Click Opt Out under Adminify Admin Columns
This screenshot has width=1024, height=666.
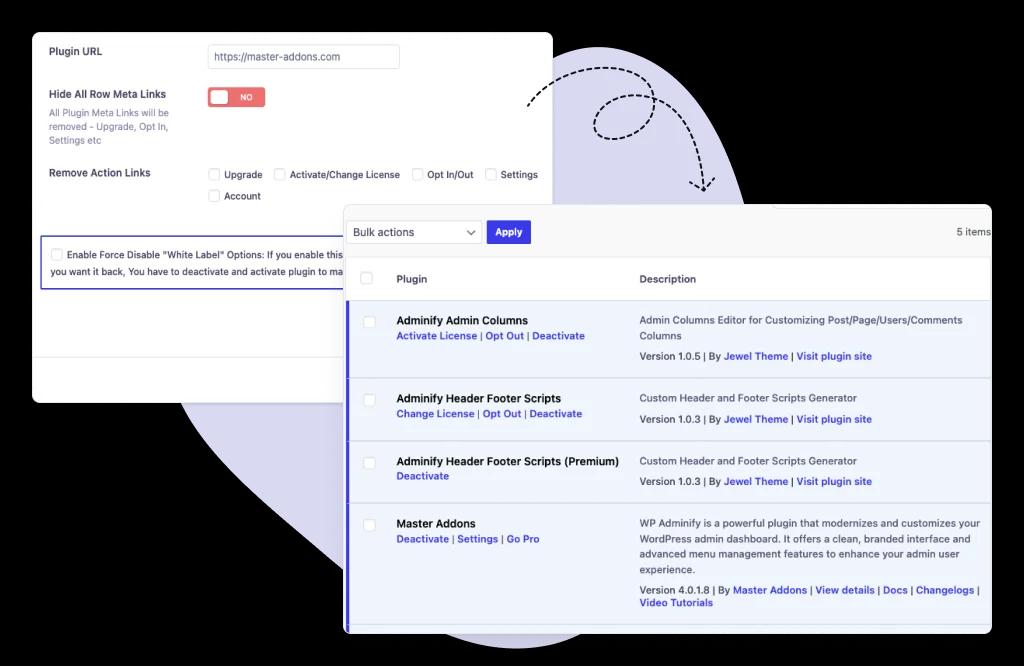tap(504, 336)
